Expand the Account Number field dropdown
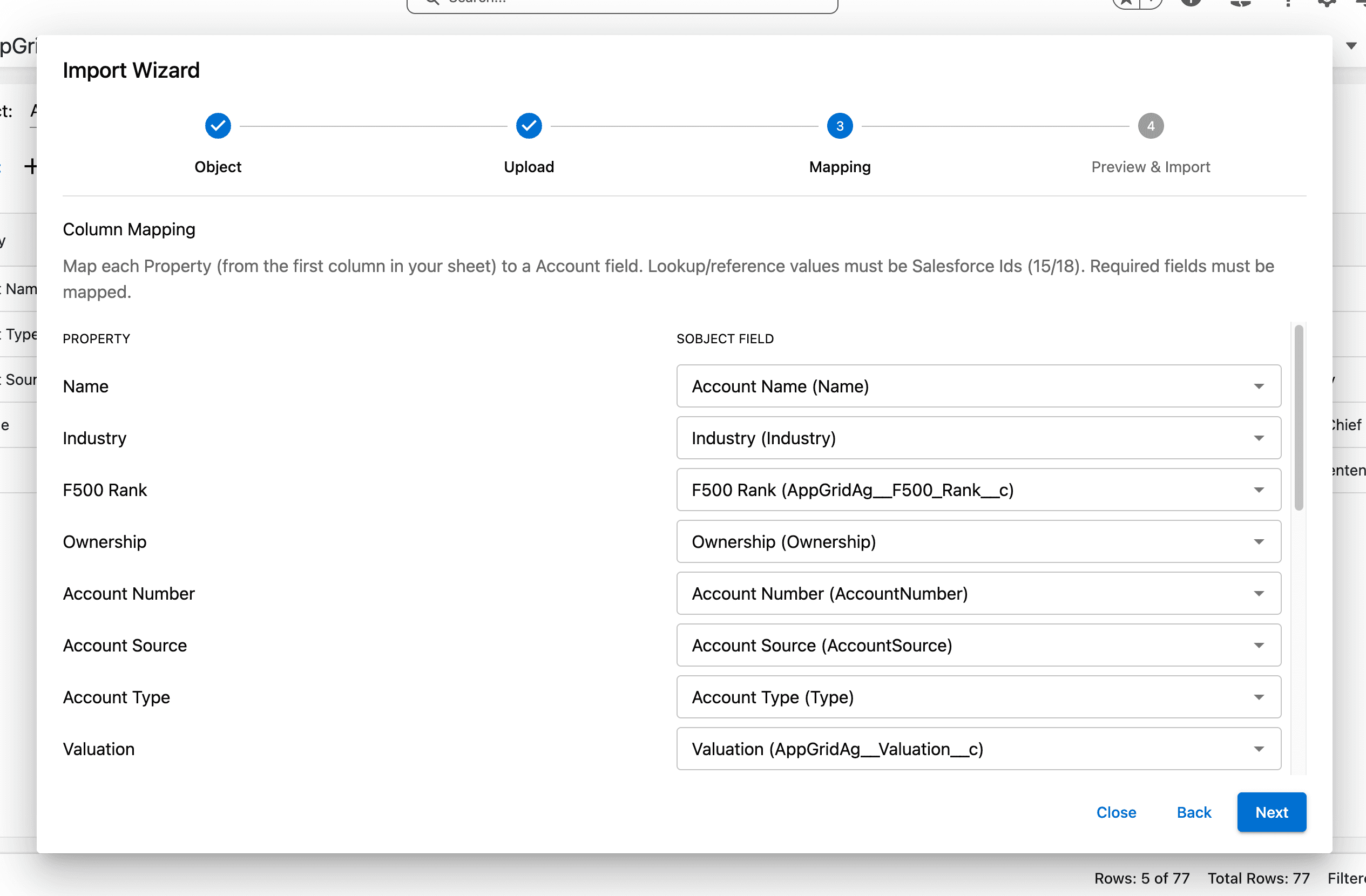The width and height of the screenshot is (1366, 896). pyautogui.click(x=978, y=593)
